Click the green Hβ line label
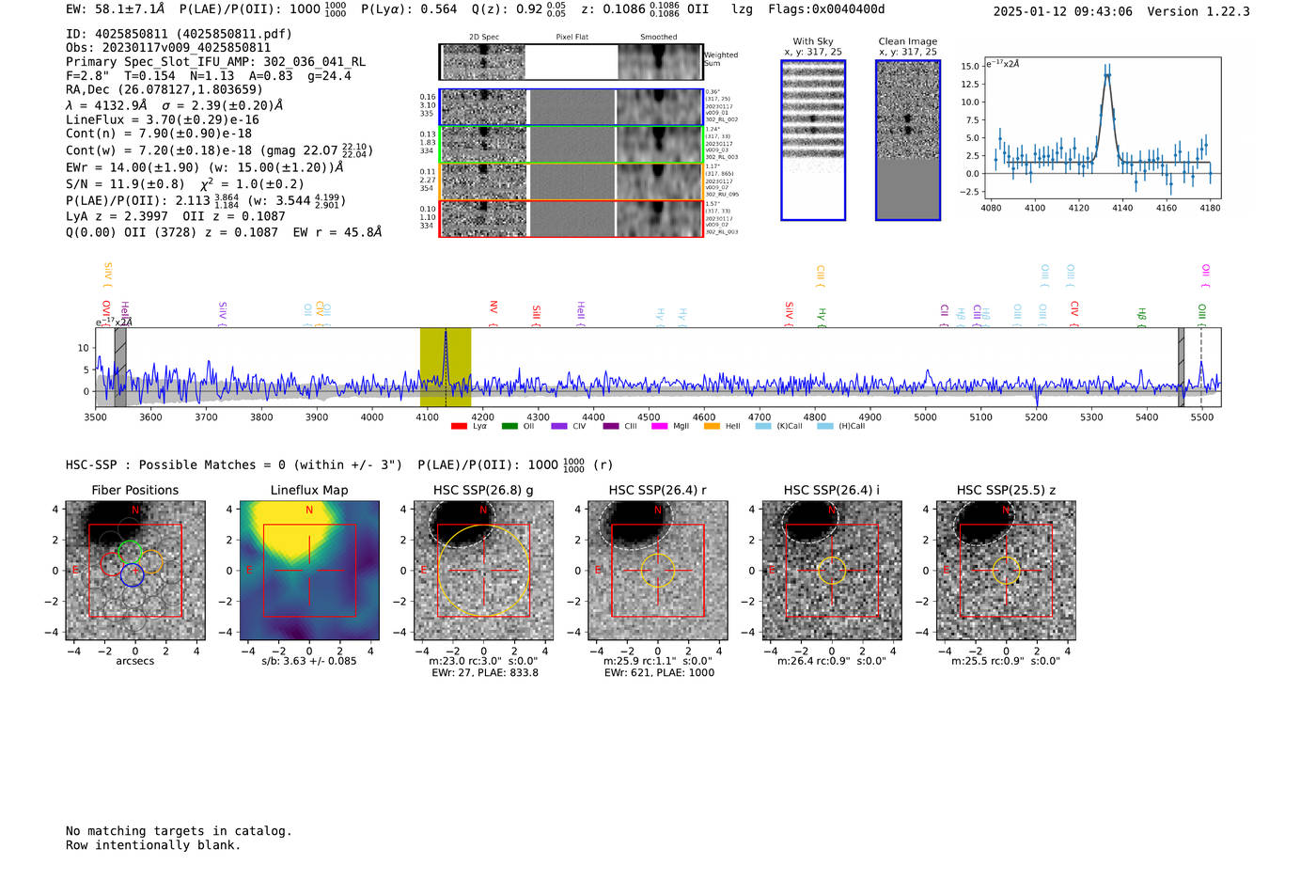 (x=1142, y=316)
